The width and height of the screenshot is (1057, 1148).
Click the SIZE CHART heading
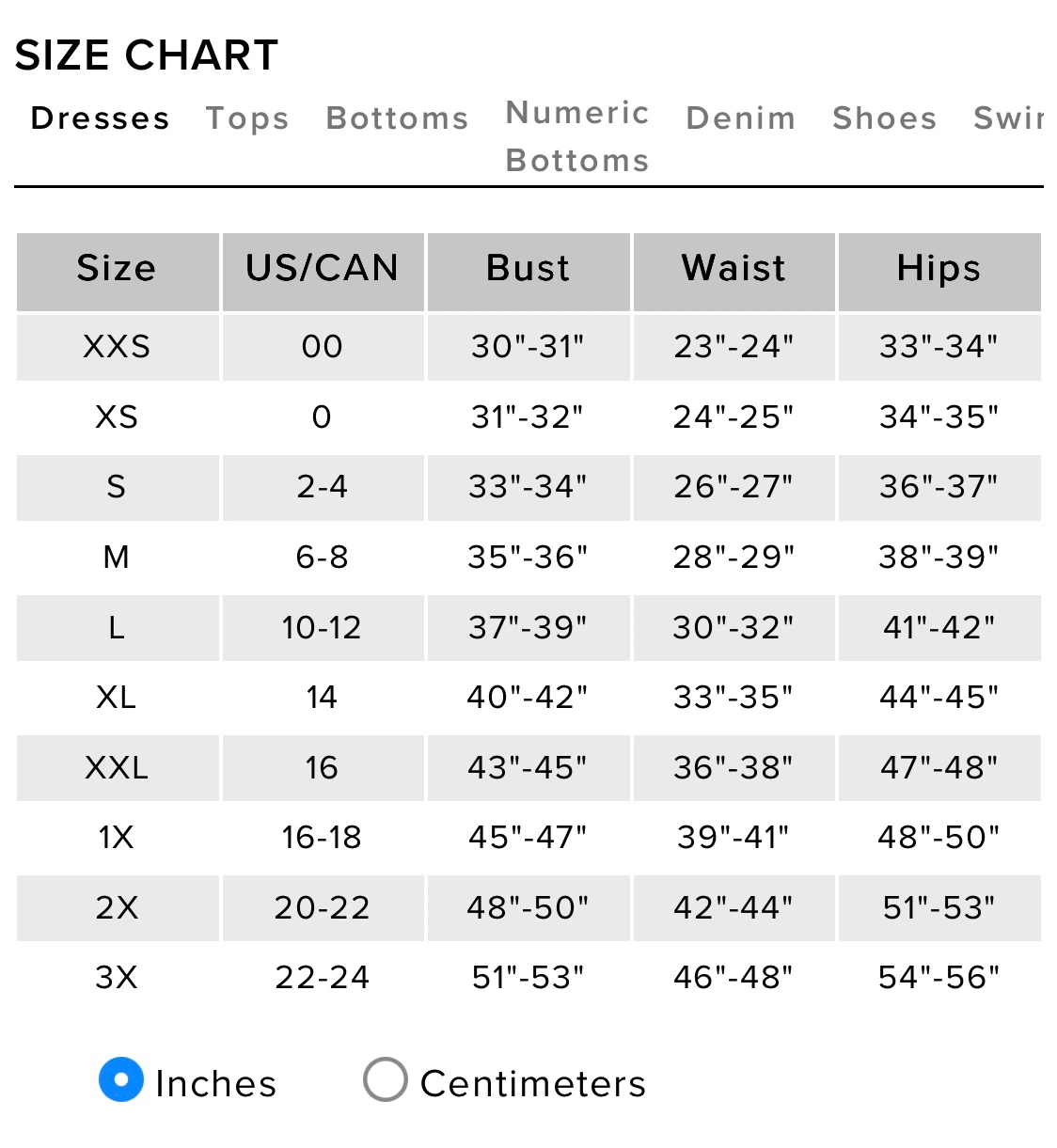(x=147, y=55)
